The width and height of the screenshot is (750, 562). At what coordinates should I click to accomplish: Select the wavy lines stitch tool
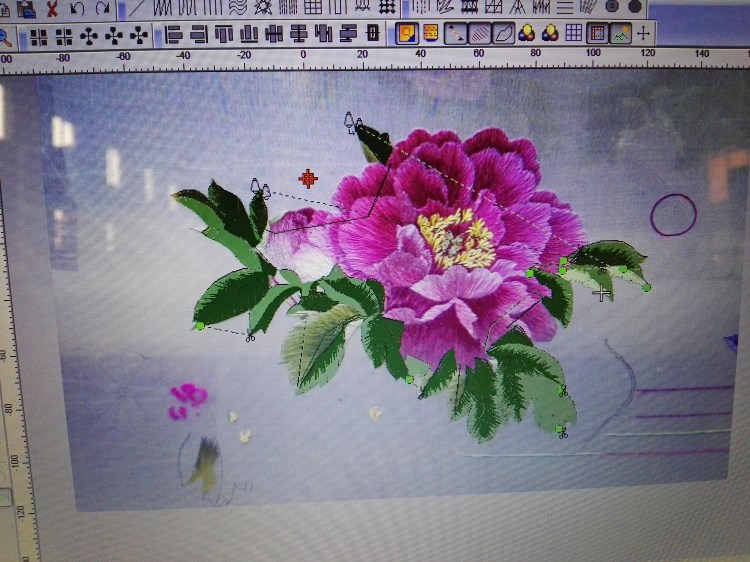pos(237,6)
